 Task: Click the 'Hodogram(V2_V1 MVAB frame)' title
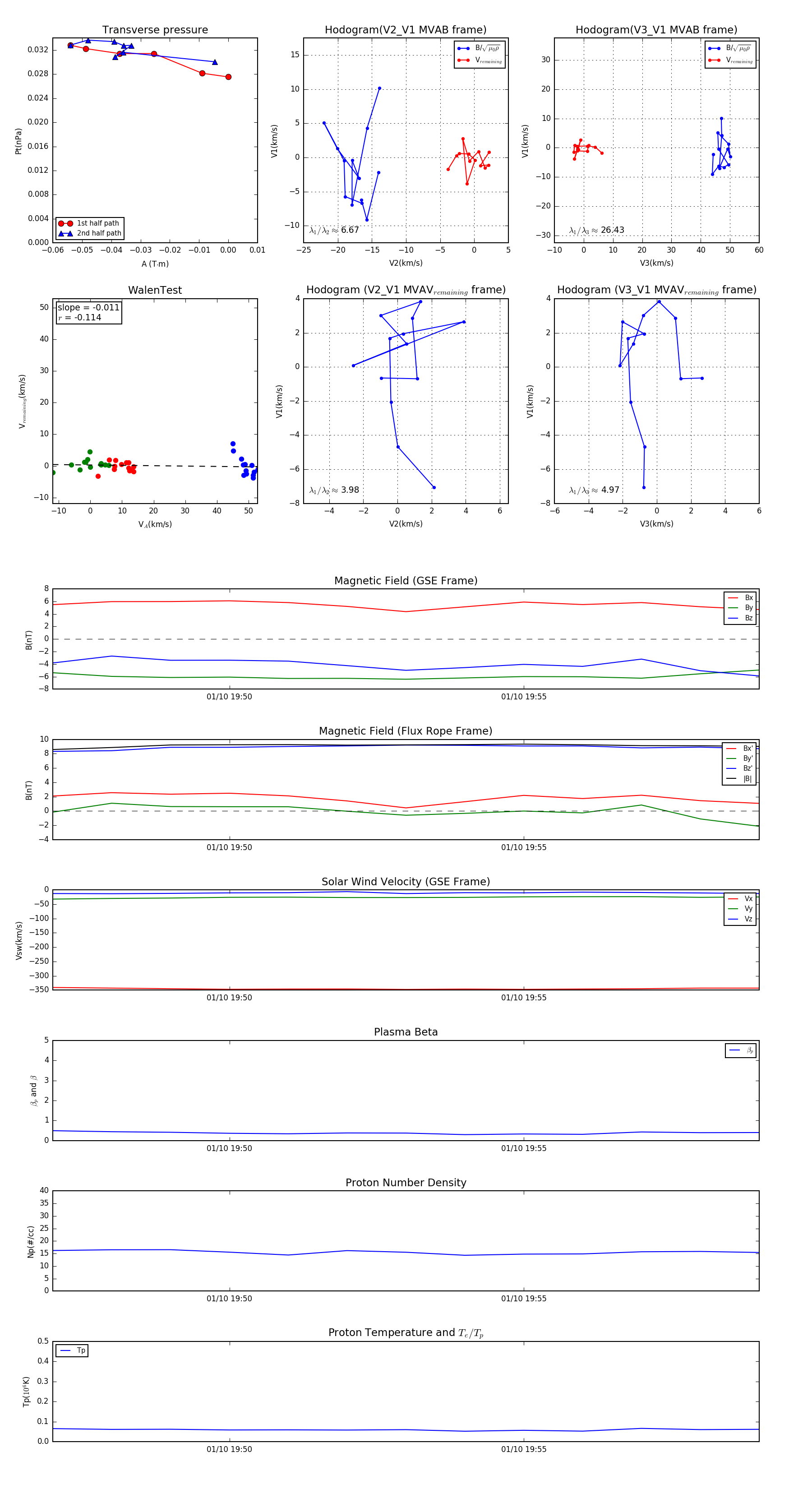[x=406, y=30]
